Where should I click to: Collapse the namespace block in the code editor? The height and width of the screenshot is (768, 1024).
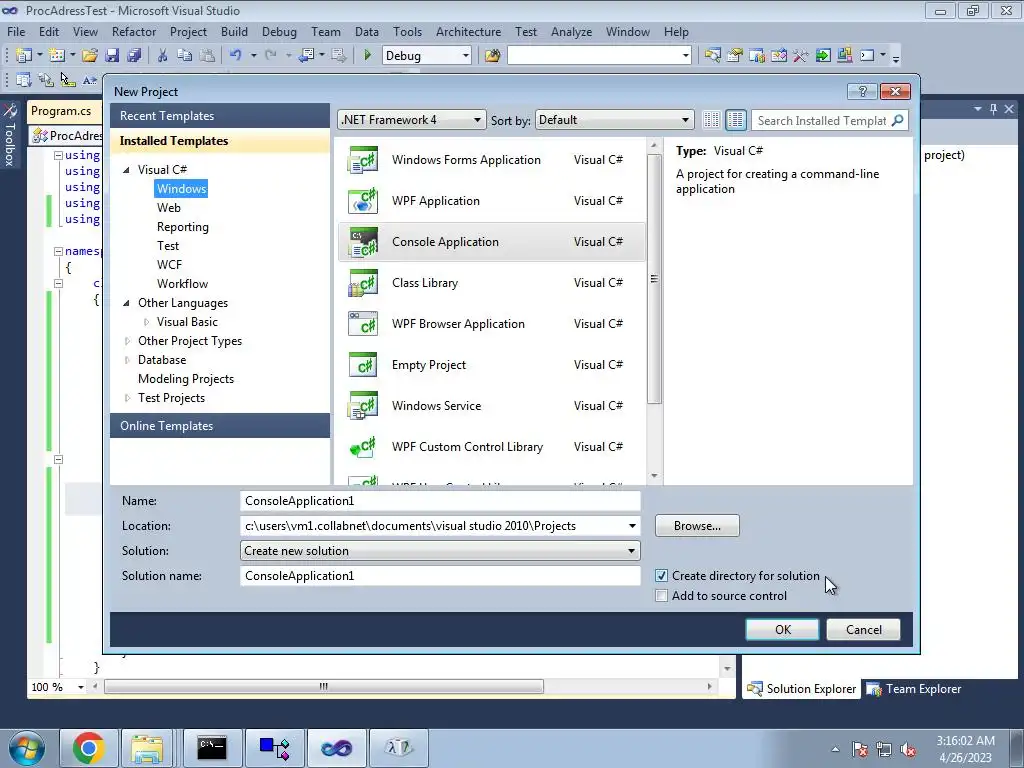58,251
